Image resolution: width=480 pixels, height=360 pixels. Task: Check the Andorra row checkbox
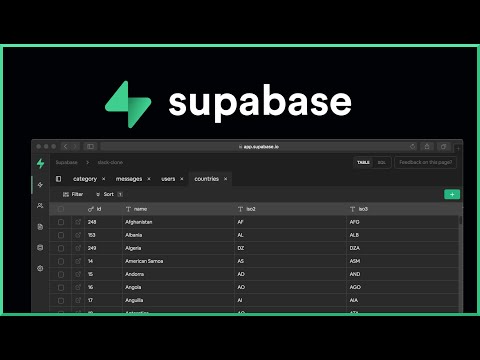click(x=61, y=274)
